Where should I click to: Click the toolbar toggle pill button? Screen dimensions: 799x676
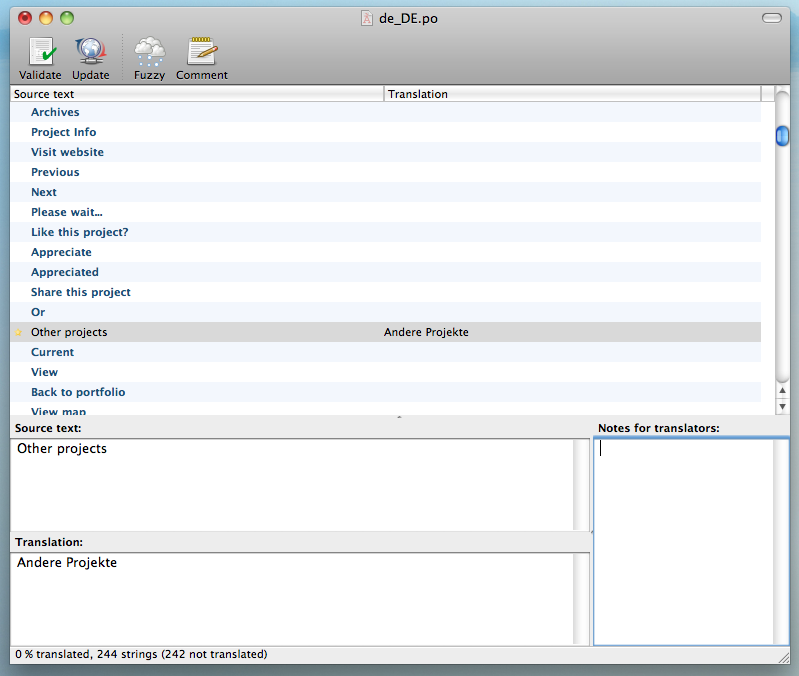[771, 18]
